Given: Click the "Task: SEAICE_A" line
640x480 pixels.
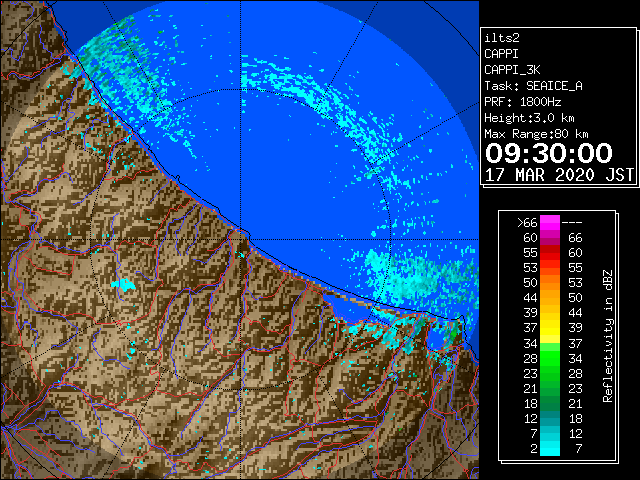Looking at the screenshot, I should [533, 86].
